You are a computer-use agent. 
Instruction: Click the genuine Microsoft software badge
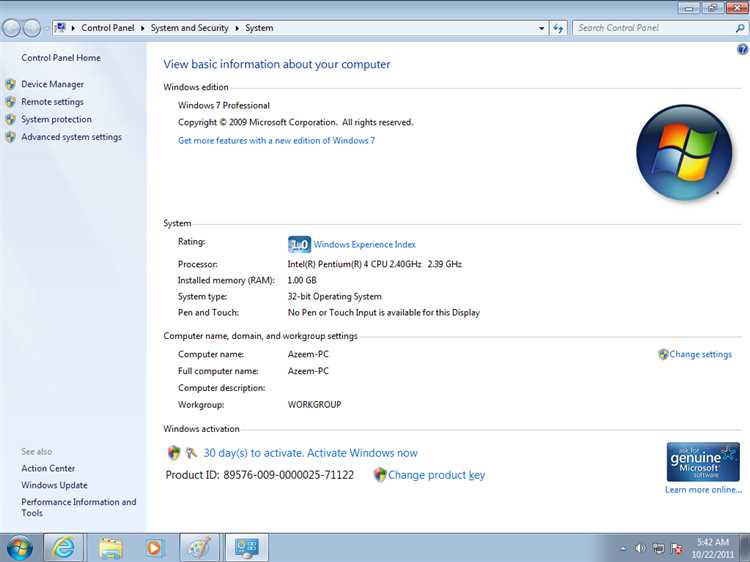point(703,462)
